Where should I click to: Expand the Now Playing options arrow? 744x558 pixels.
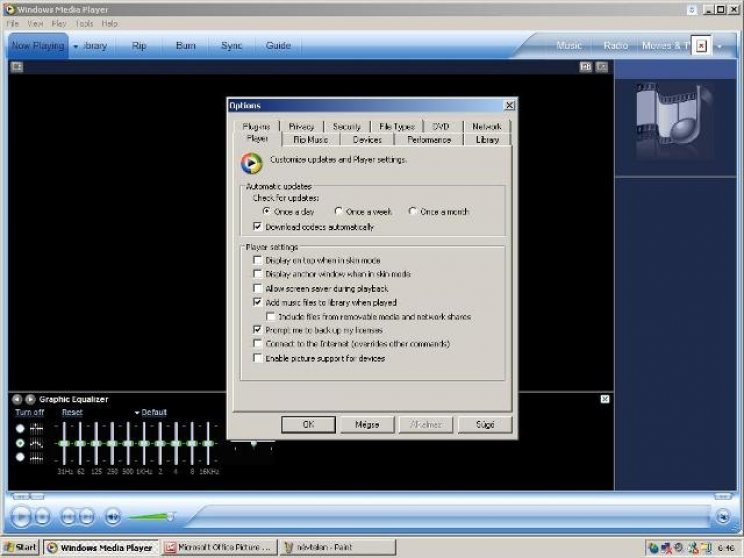click(x=76, y=46)
